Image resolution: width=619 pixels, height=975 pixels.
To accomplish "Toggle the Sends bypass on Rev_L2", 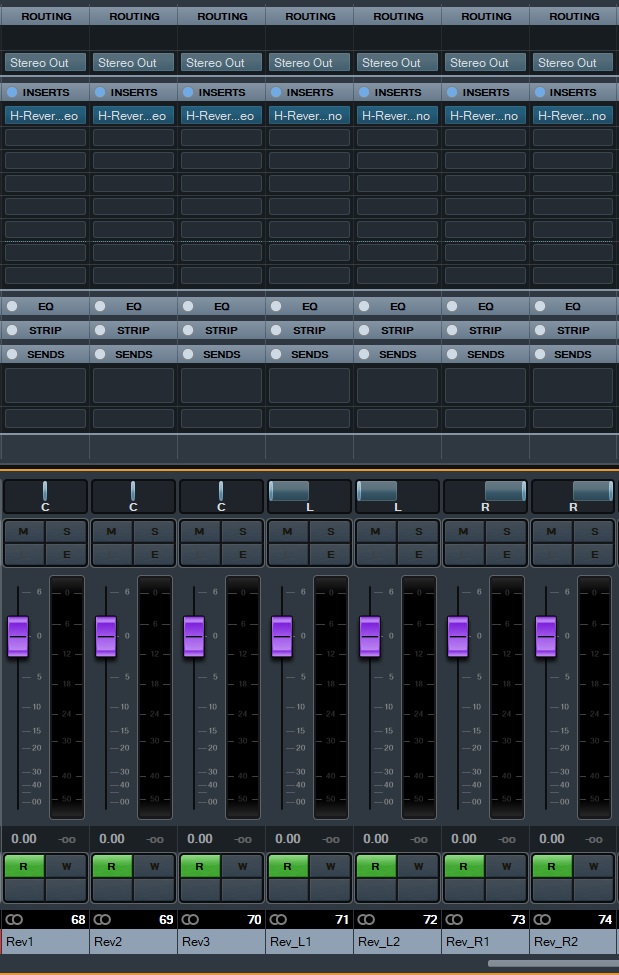I will [364, 354].
